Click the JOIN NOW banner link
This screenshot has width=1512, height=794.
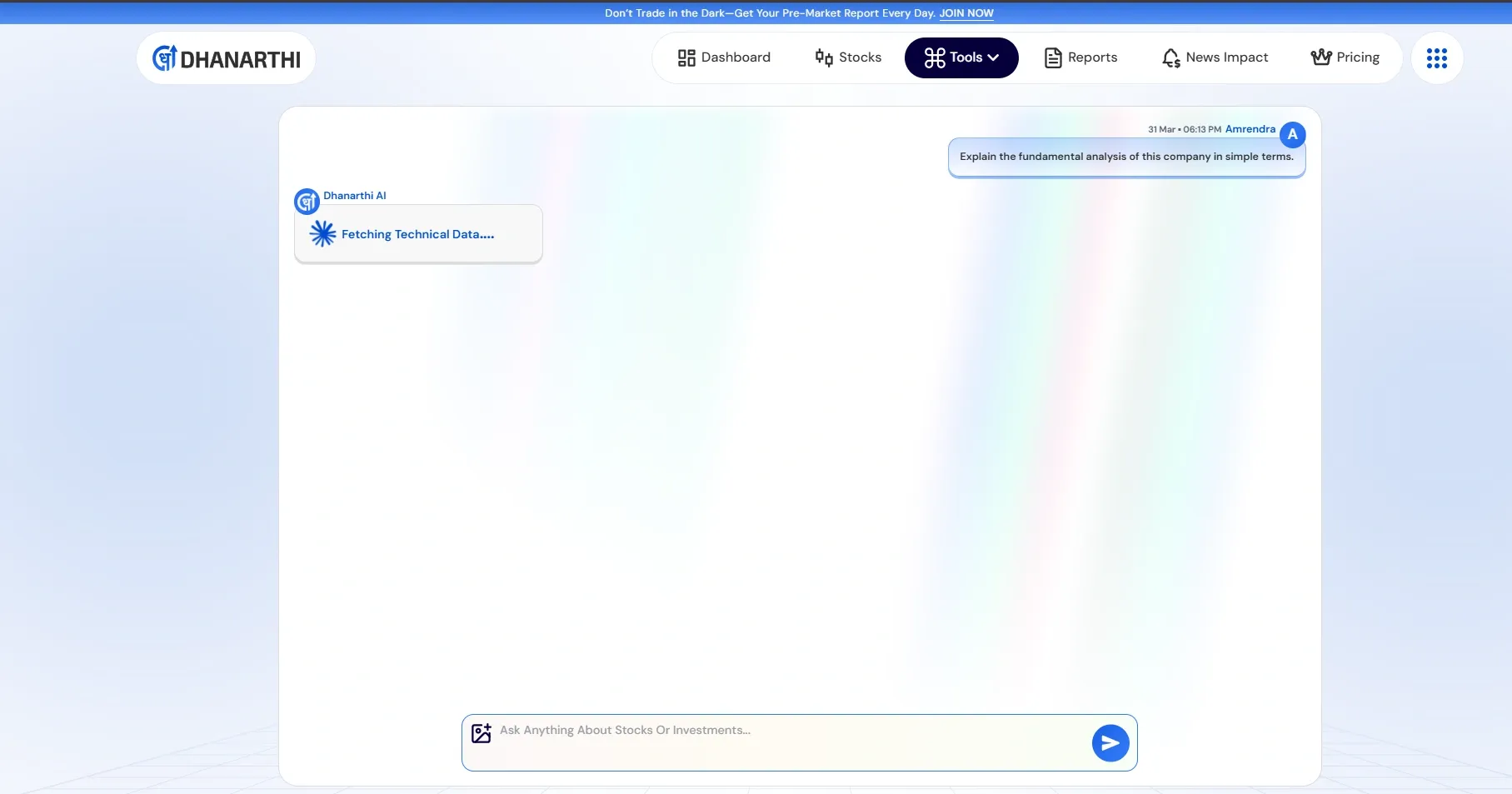click(x=966, y=13)
